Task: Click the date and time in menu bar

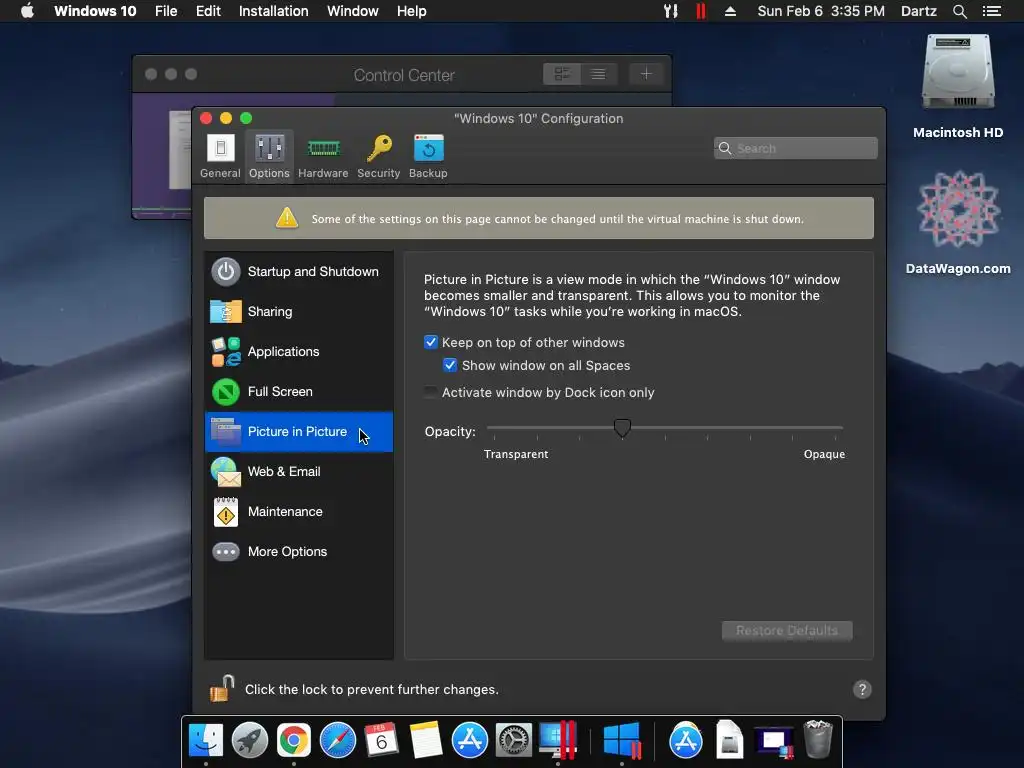Action: coord(821,11)
